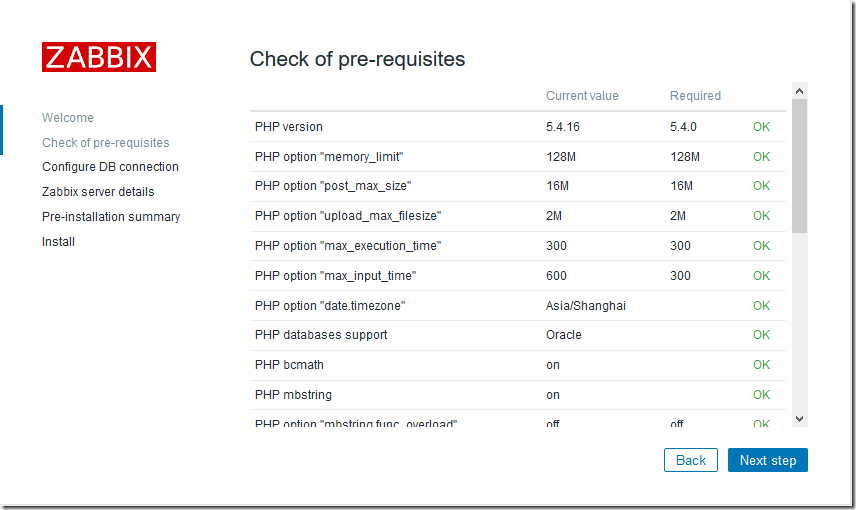
Task: Click the PHP option "memory_limit" row label
Action: pos(329,157)
